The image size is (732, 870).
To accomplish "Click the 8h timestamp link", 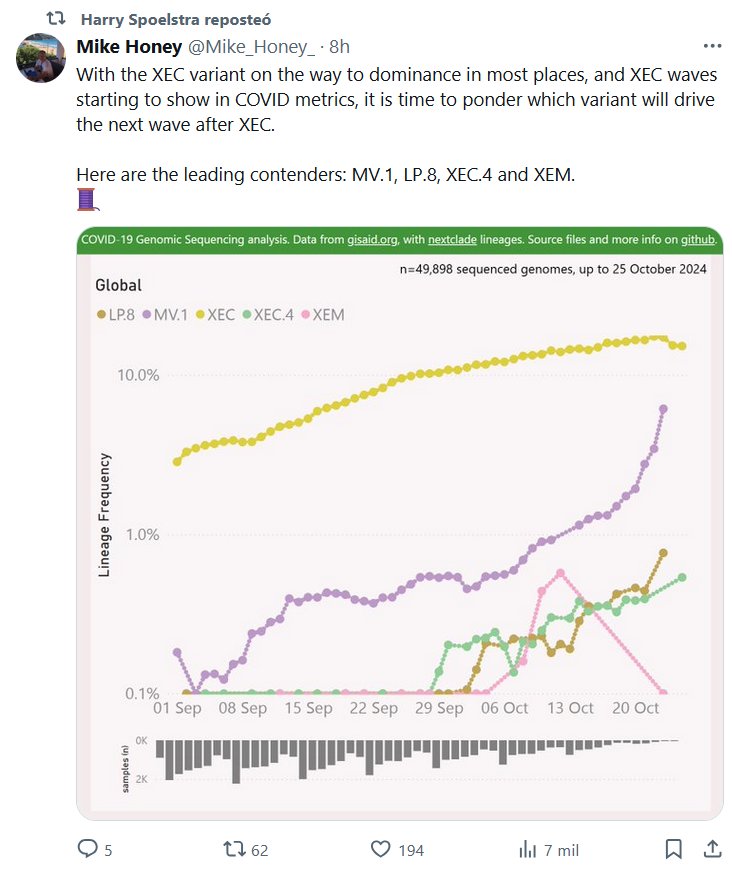I will 340,47.
